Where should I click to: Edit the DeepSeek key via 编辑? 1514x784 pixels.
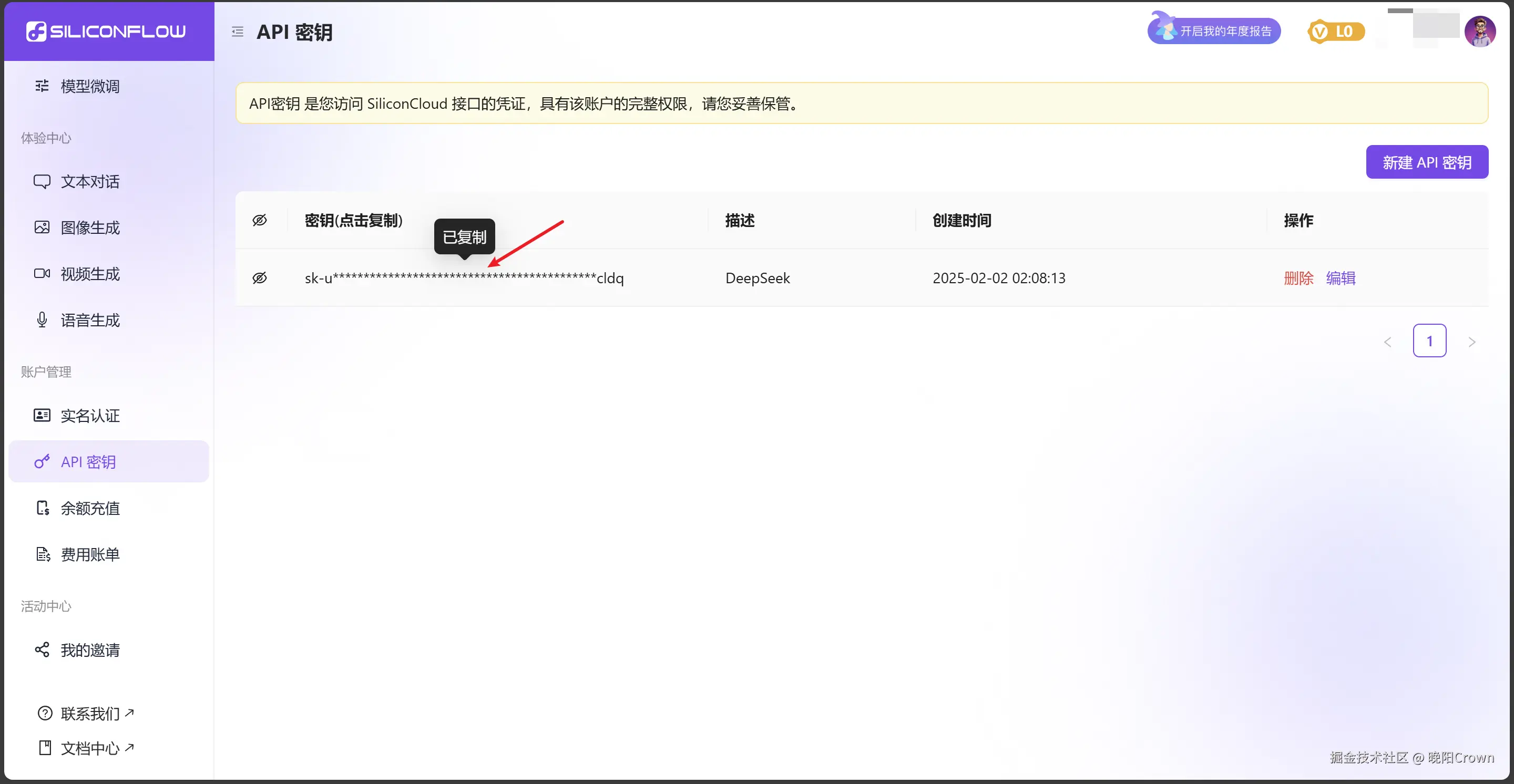1341,278
